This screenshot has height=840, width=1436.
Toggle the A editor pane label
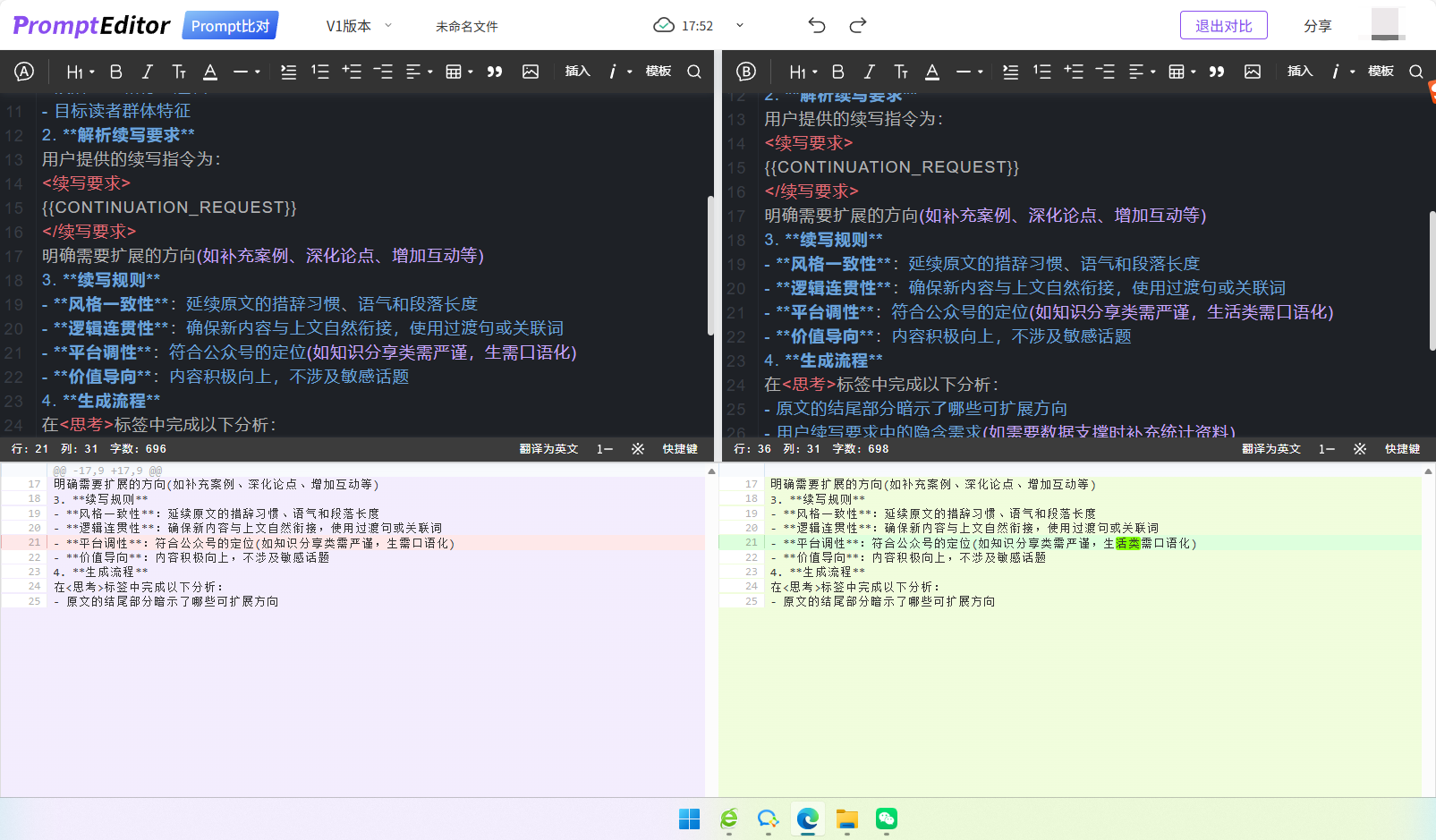click(26, 72)
